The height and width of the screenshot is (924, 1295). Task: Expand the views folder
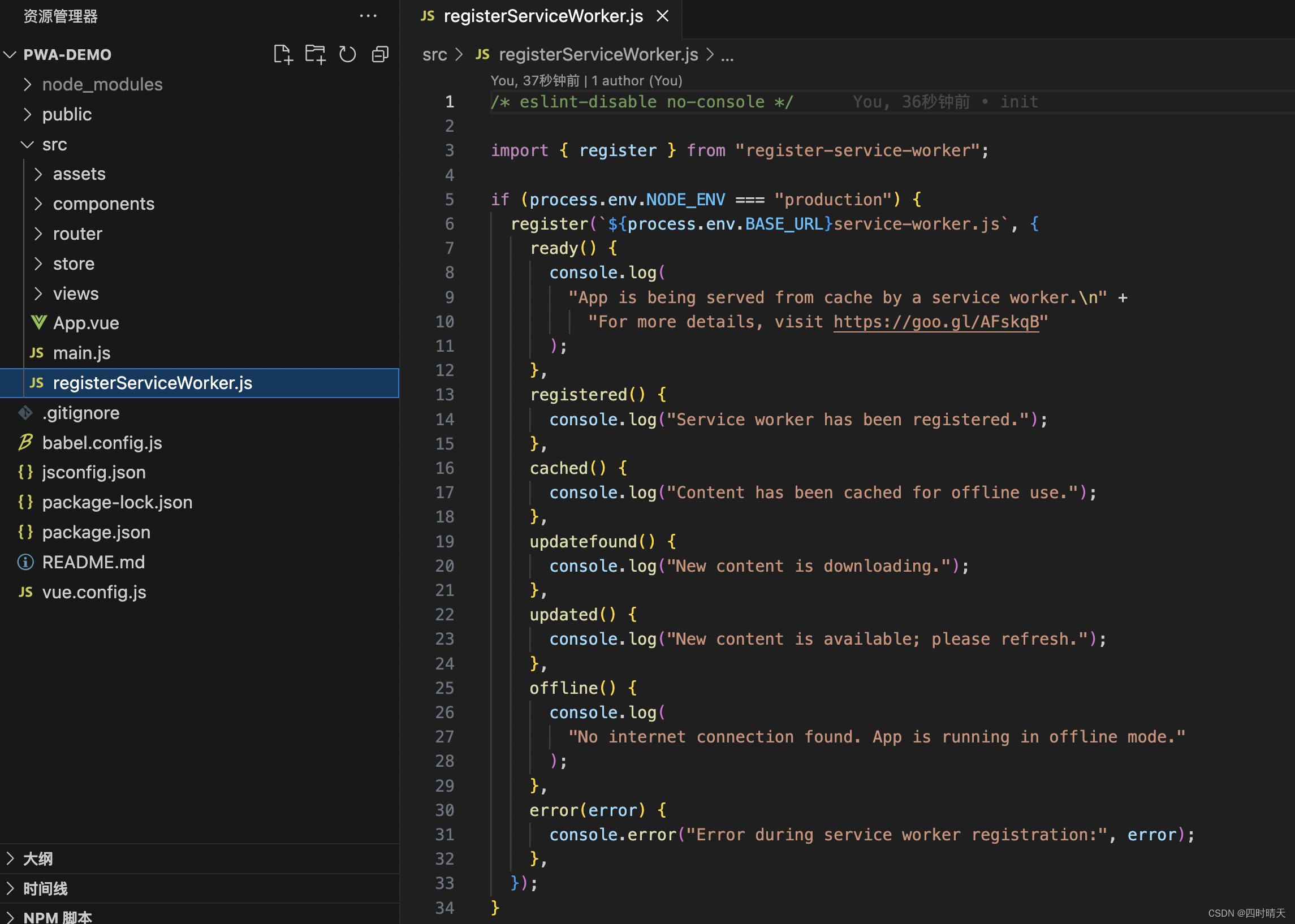38,293
